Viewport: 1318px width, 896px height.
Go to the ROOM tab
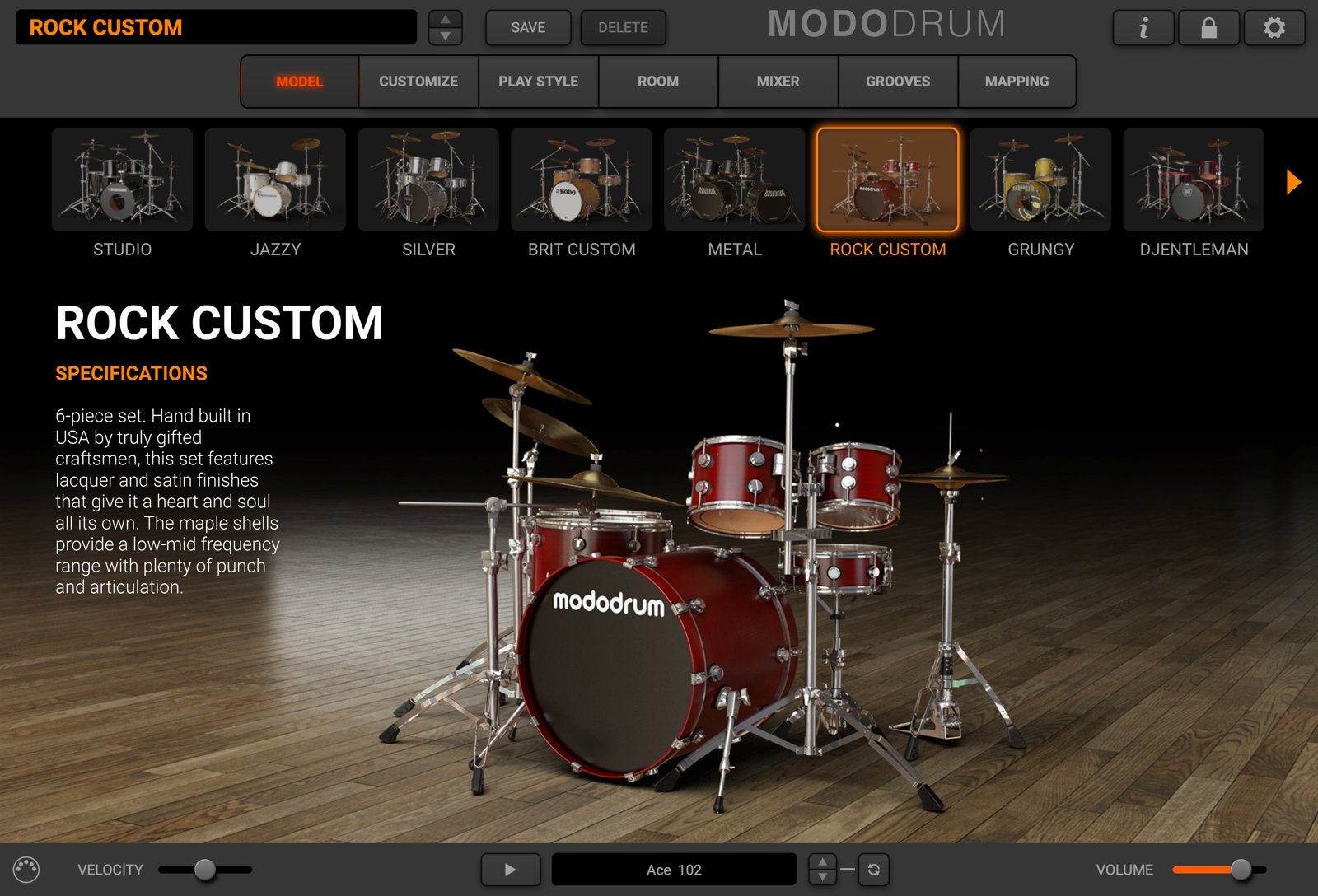coord(658,82)
